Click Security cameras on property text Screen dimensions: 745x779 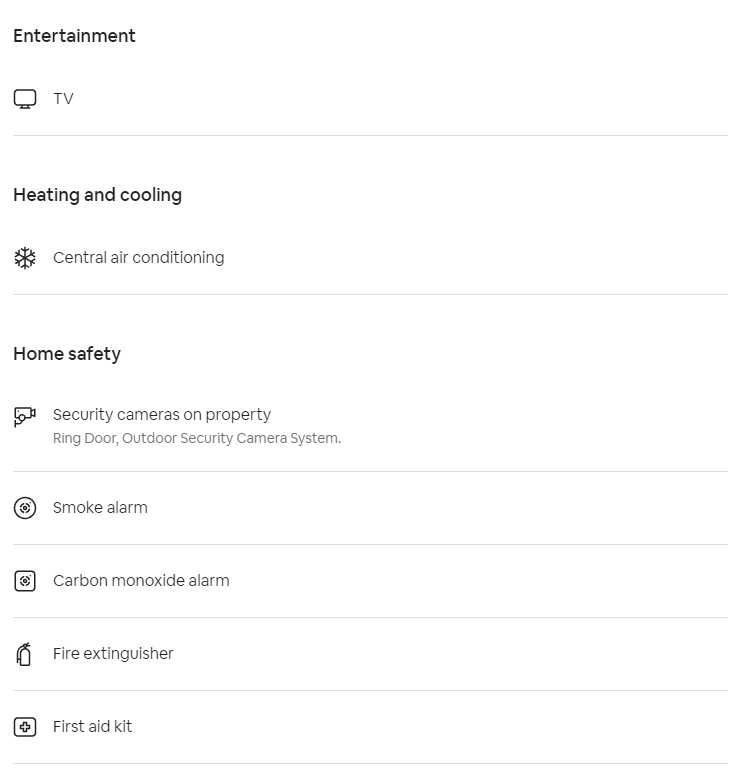[x=161, y=415]
